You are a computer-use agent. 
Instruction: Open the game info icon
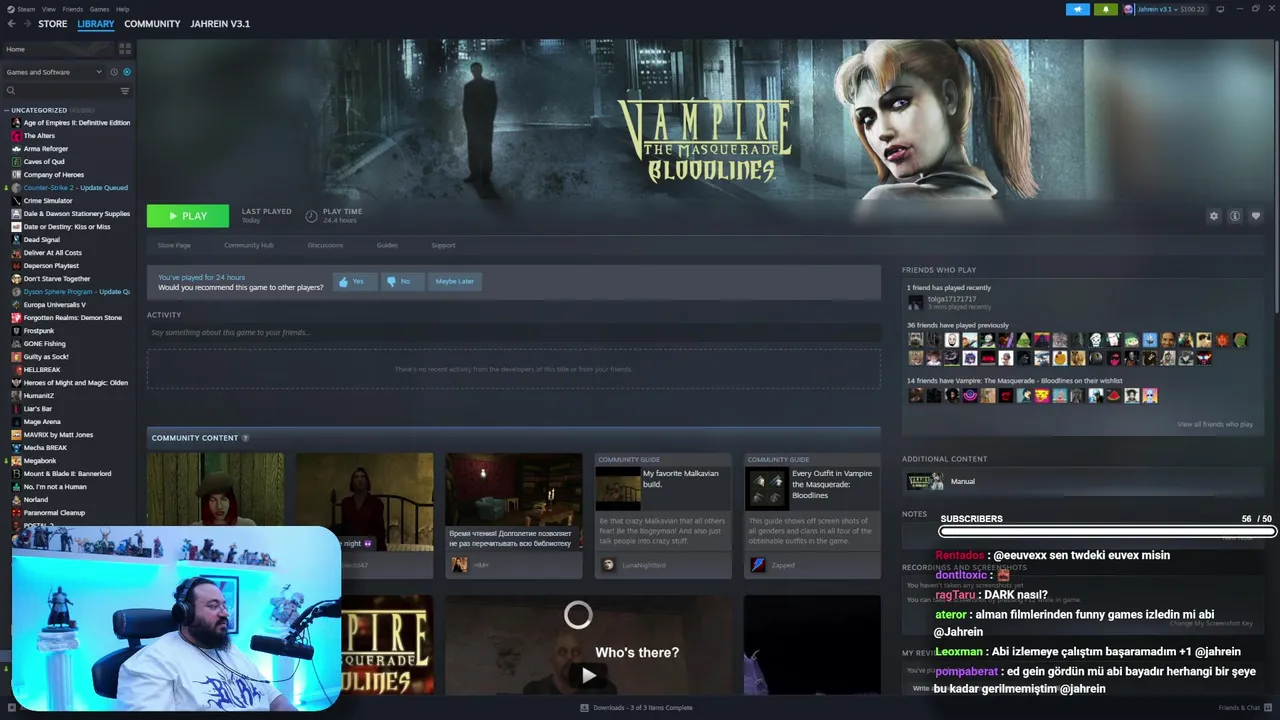pyautogui.click(x=1235, y=216)
